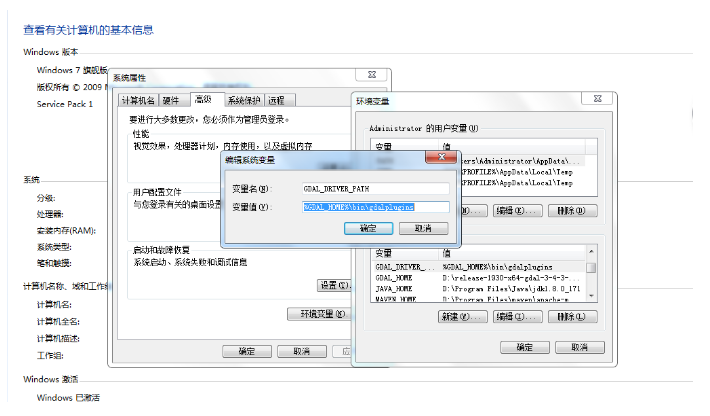Select MAVEN_HOME system variable row
710x416 pixels.
(x=479, y=299)
